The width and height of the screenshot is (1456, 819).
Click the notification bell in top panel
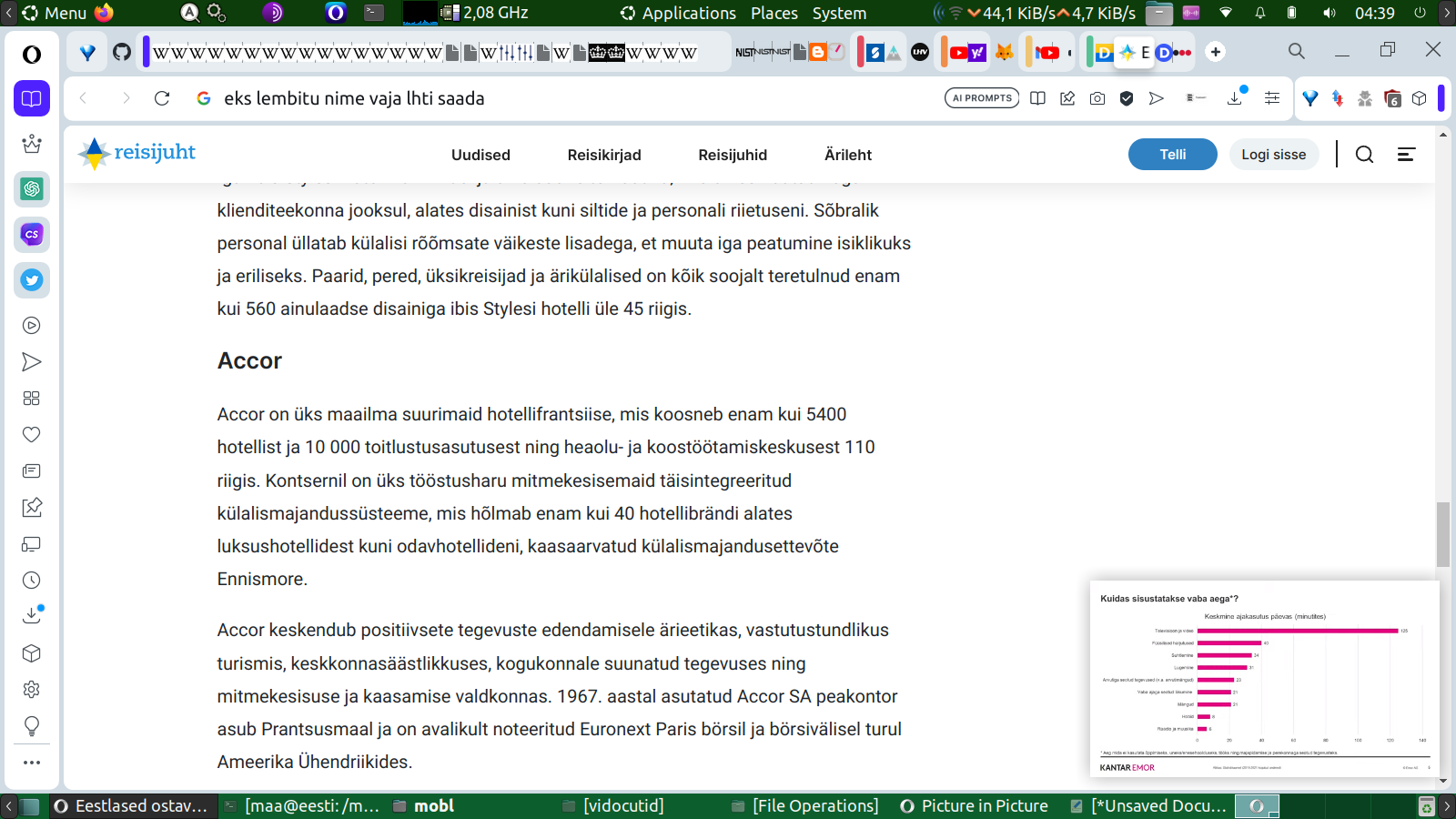[1260, 13]
